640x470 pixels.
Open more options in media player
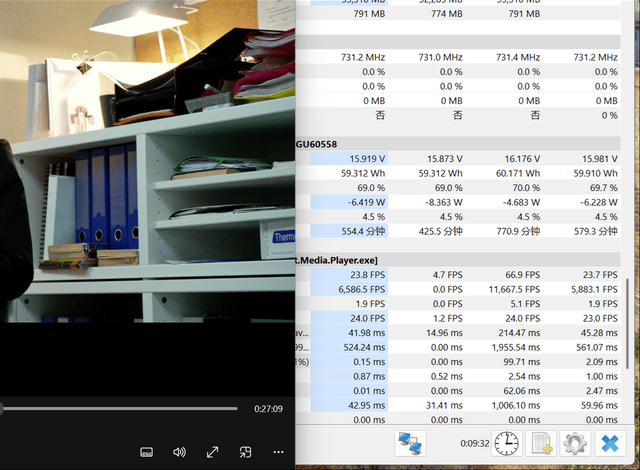(x=278, y=452)
